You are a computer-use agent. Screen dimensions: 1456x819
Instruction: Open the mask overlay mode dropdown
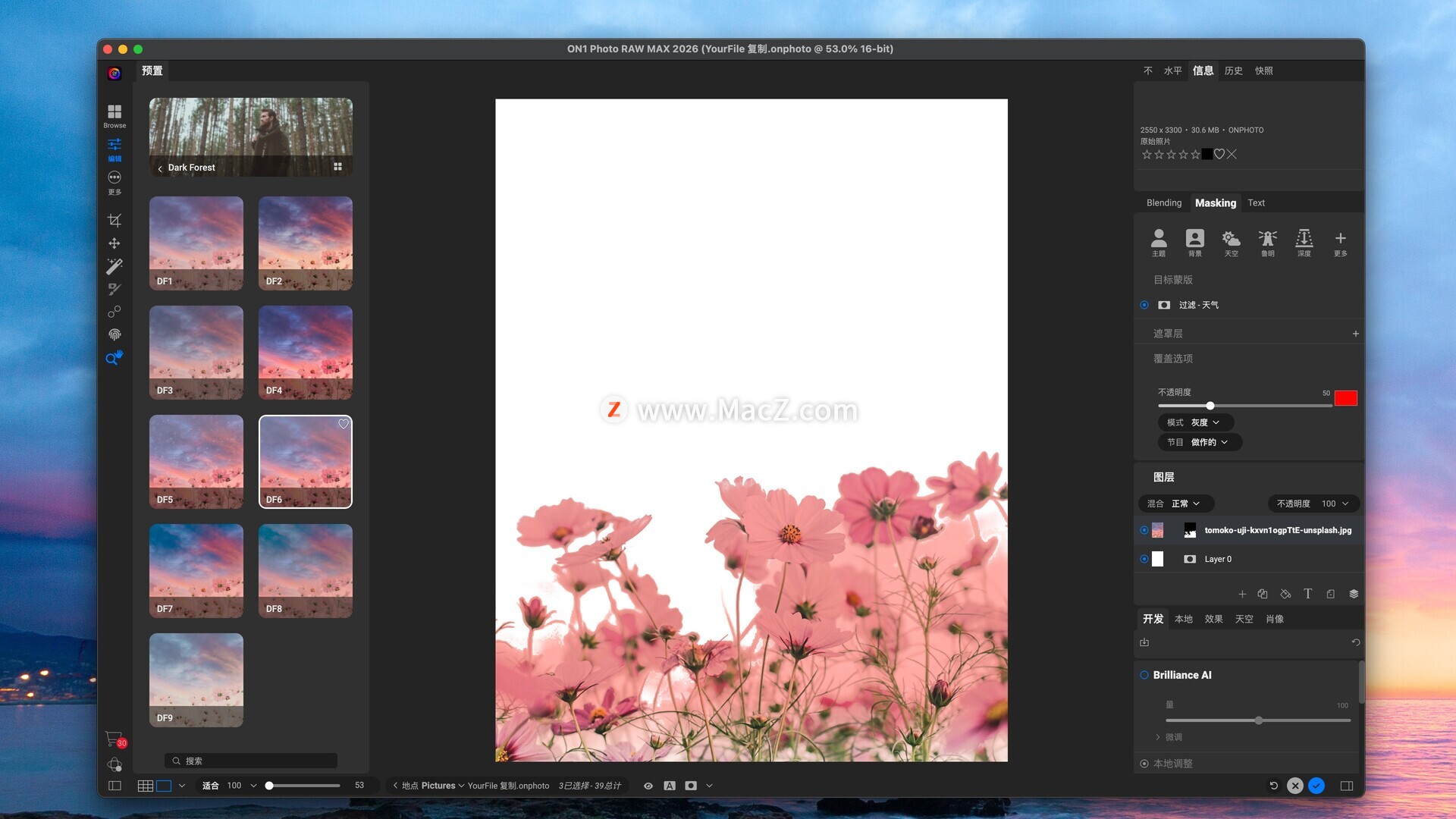pyautogui.click(x=1196, y=422)
